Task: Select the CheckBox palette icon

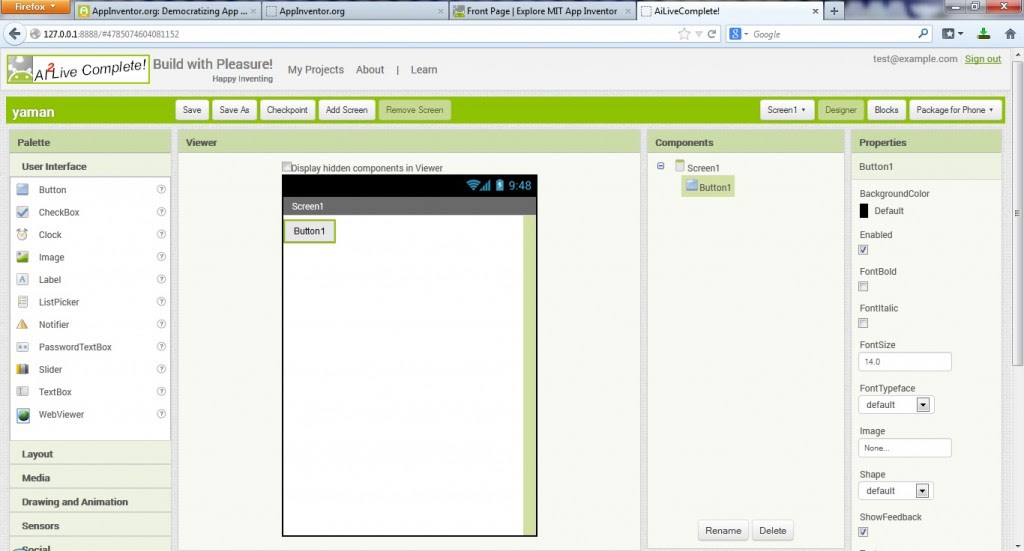Action: tap(23, 212)
